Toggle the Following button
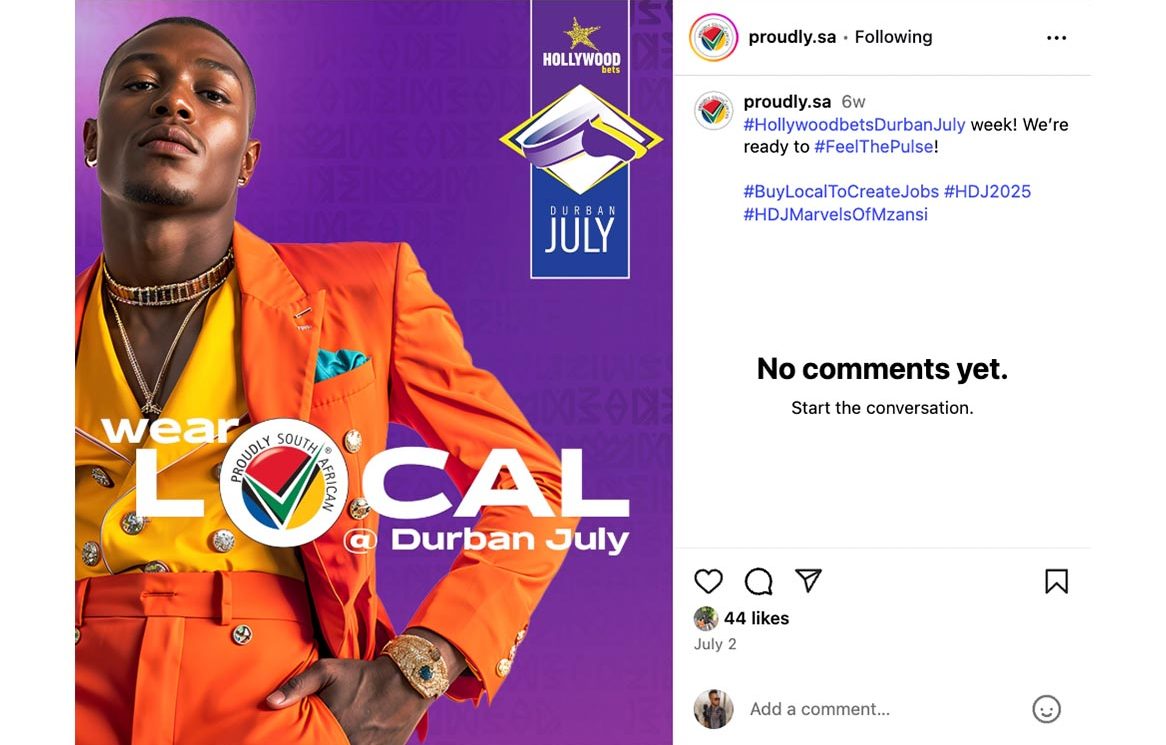The width and height of the screenshot is (1166, 745). [893, 37]
